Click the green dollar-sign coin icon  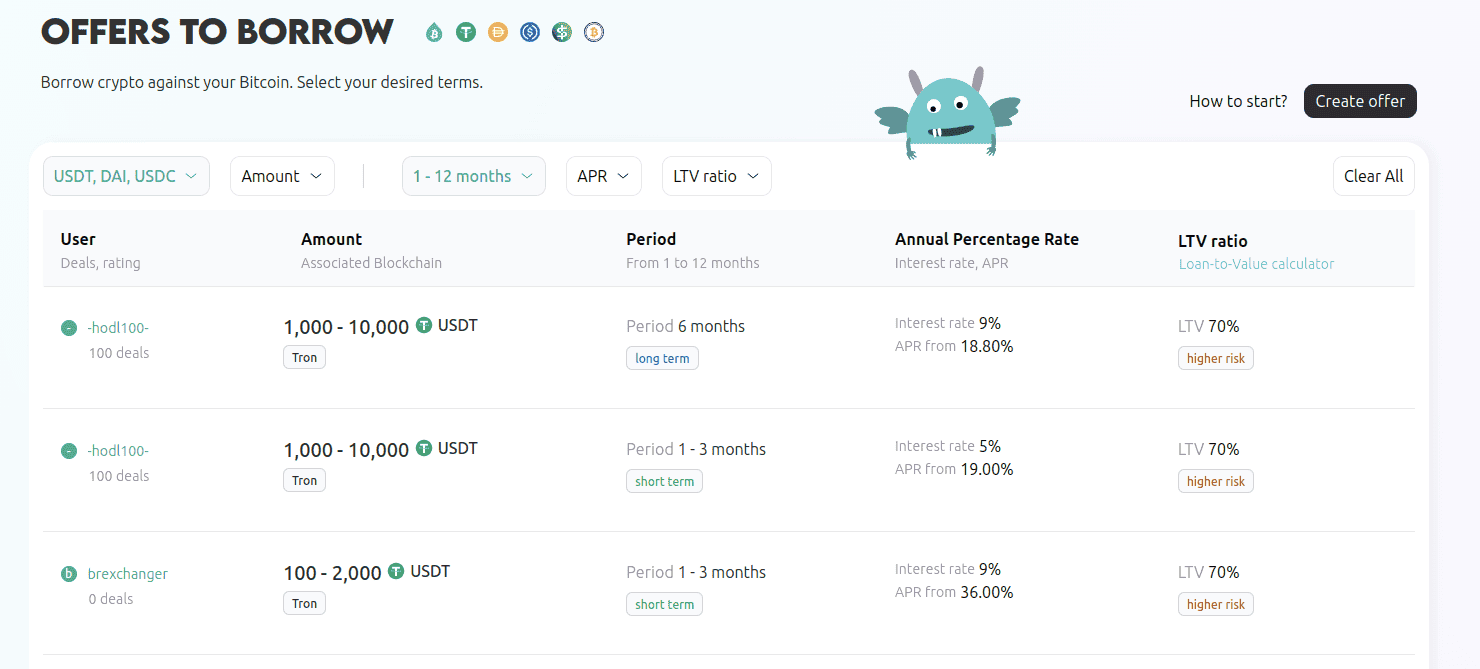pos(562,33)
